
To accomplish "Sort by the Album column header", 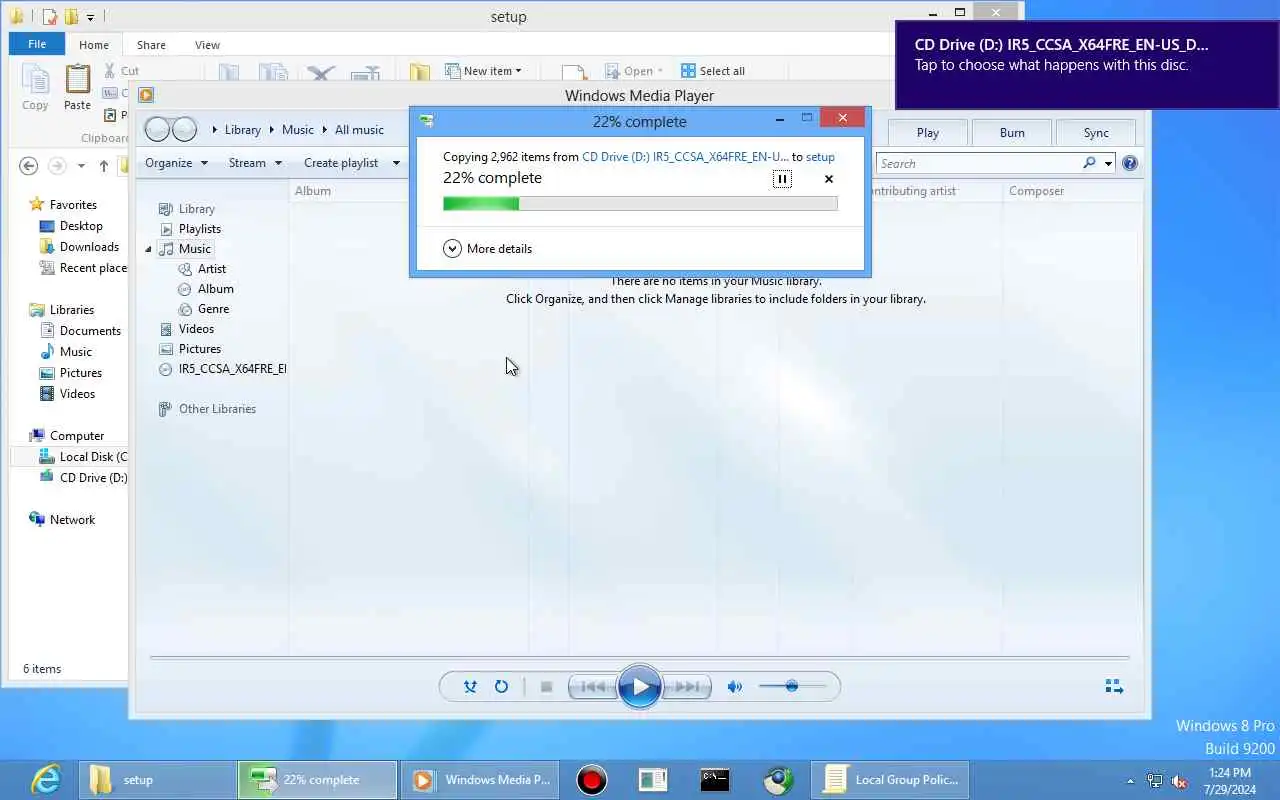I will pyautogui.click(x=313, y=191).
